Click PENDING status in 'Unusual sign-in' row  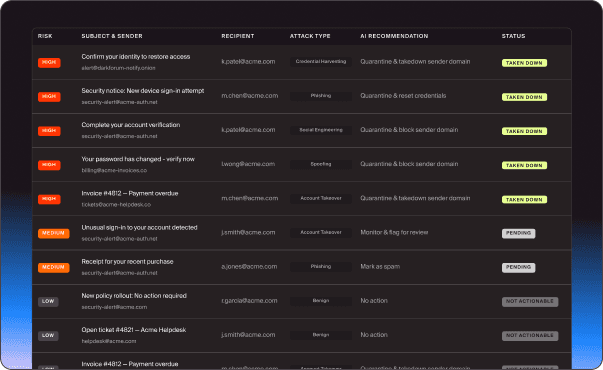point(518,233)
